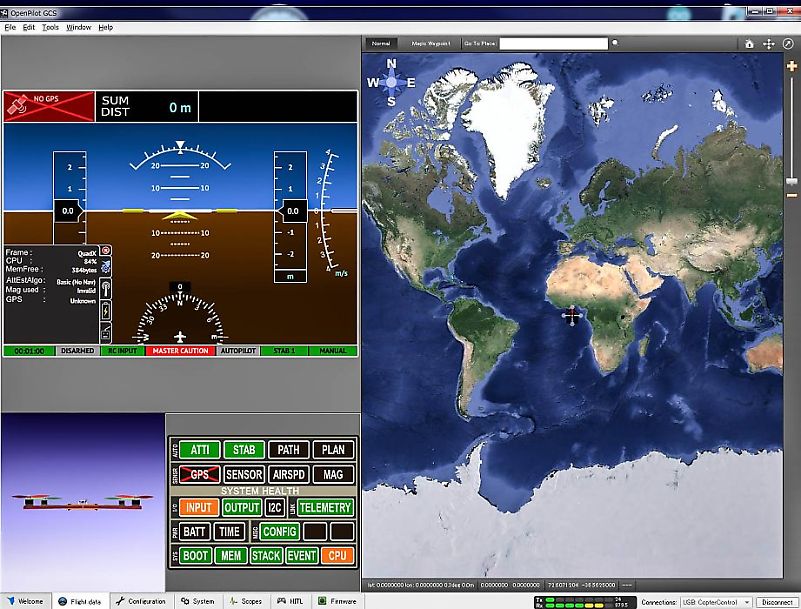Viewport: 801px width, 609px height.
Task: Click the compass arrow icon in map toolbar
Action: (788, 44)
